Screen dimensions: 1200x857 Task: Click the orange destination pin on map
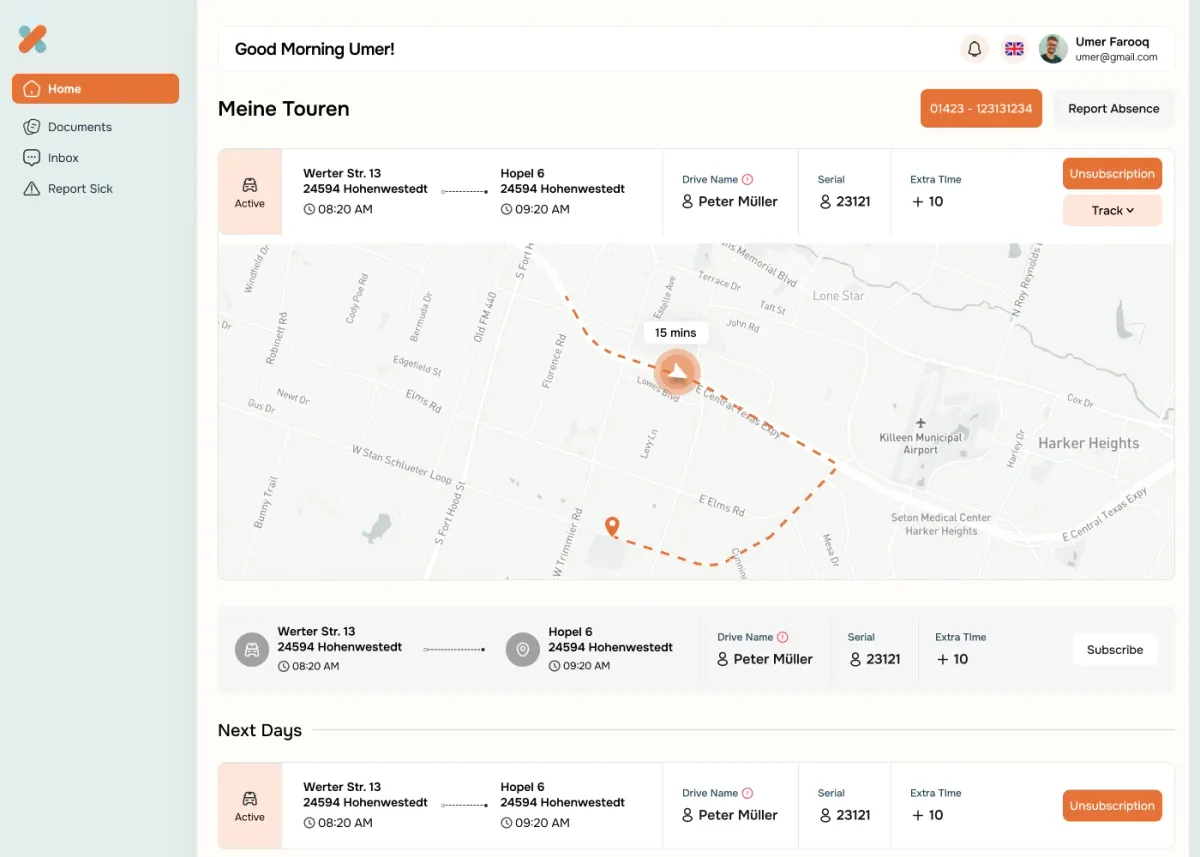pos(612,525)
